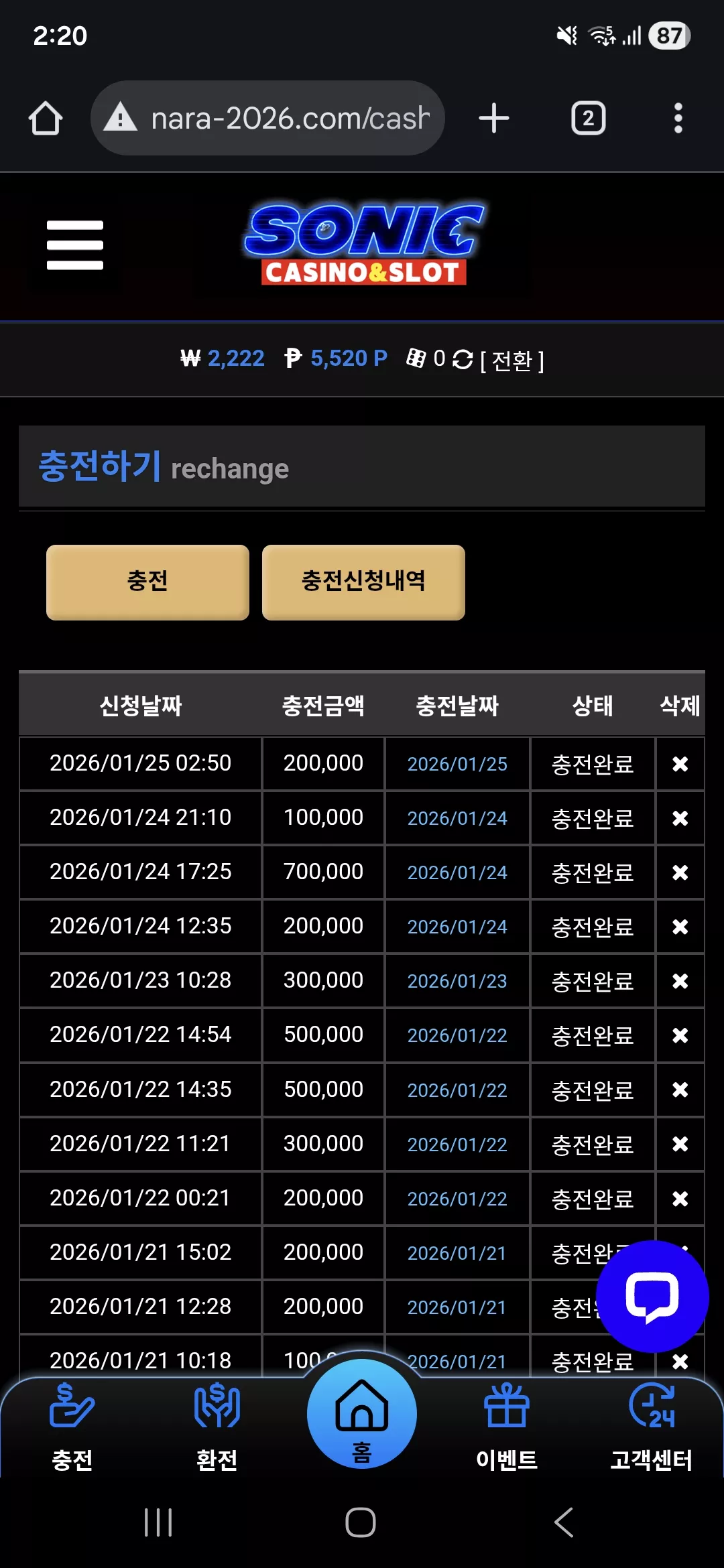The height and width of the screenshot is (1568, 724).
Task: Go to 홈 in the bottom bar
Action: [362, 1414]
